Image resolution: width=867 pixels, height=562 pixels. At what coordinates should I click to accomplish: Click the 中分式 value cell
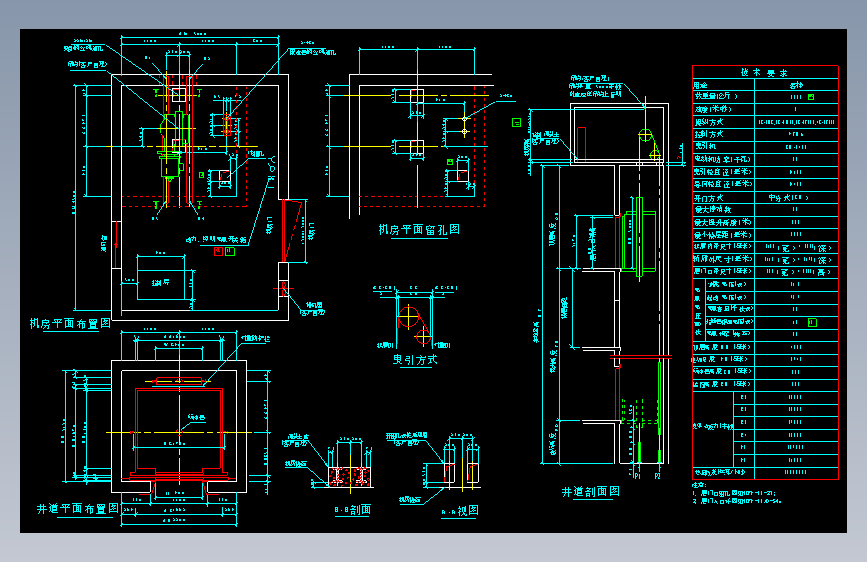pos(788,197)
